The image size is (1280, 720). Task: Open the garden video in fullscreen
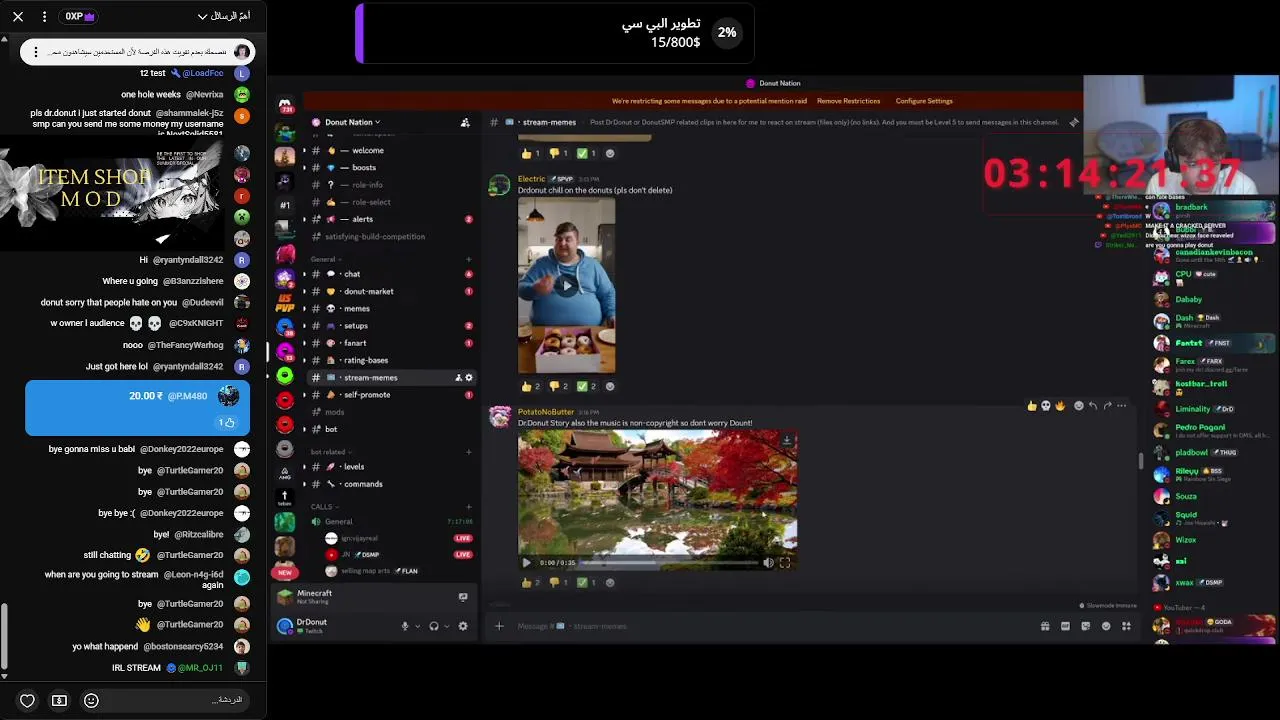[785, 563]
